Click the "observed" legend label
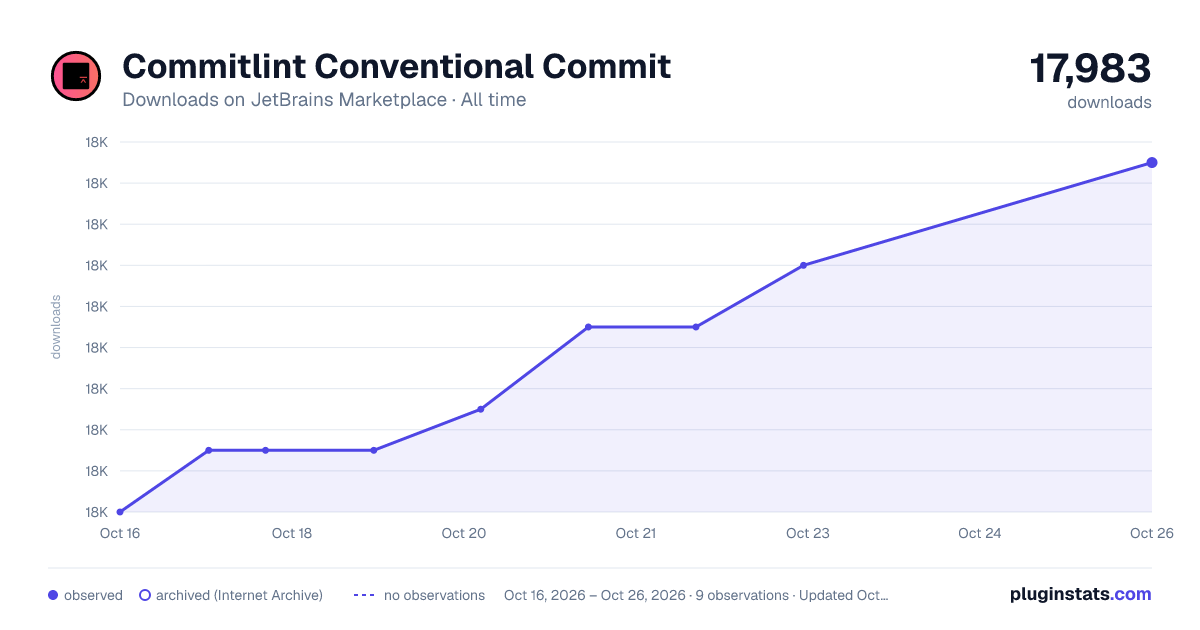1200x630 pixels. (93, 595)
